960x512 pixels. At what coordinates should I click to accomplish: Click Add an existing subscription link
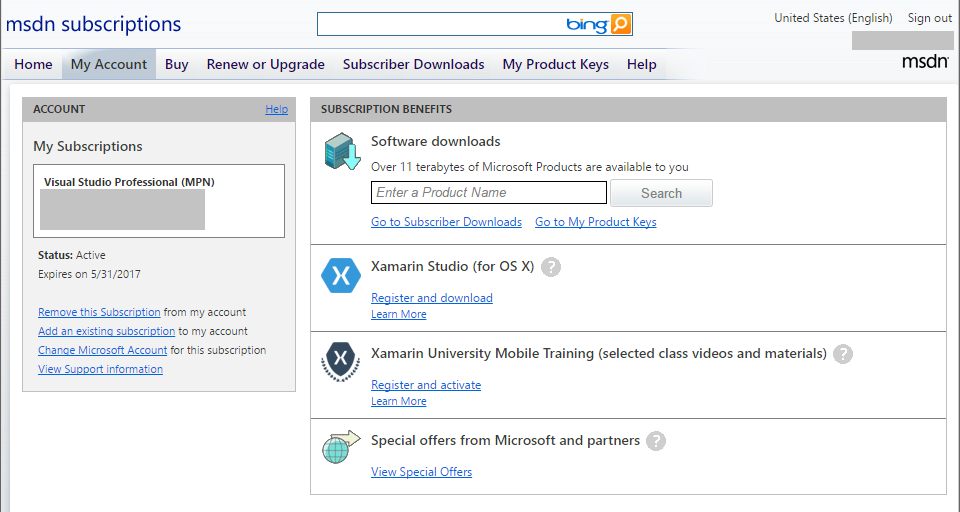coord(107,331)
